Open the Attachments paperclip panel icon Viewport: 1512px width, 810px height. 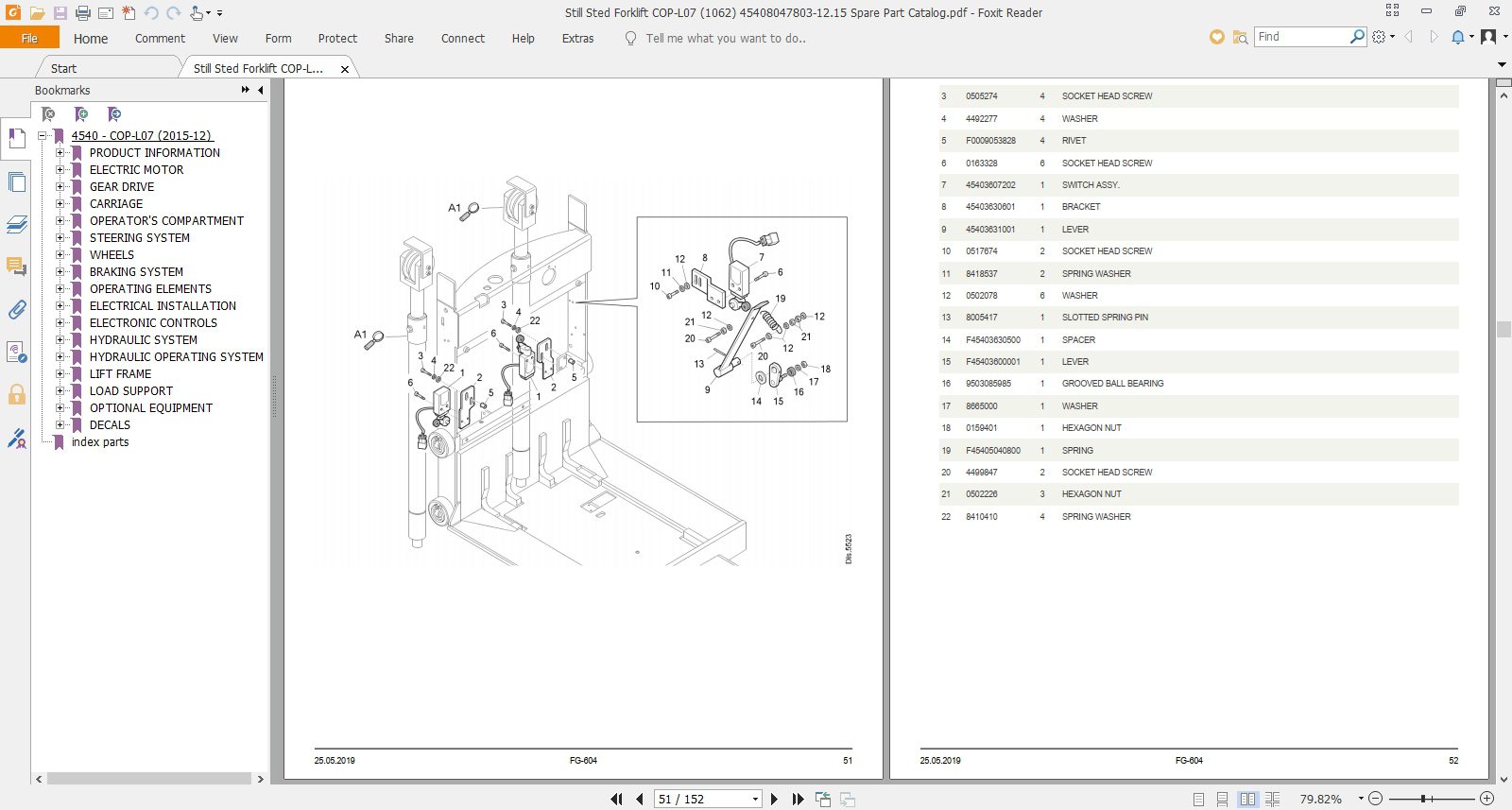pos(16,309)
